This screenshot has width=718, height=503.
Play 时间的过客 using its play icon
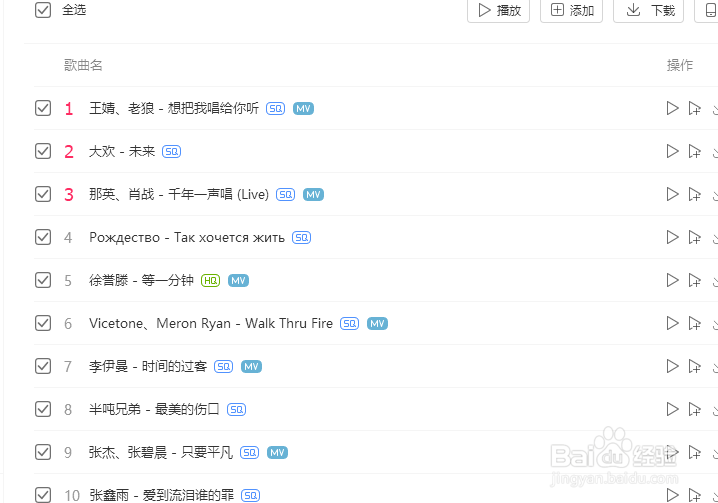click(672, 366)
